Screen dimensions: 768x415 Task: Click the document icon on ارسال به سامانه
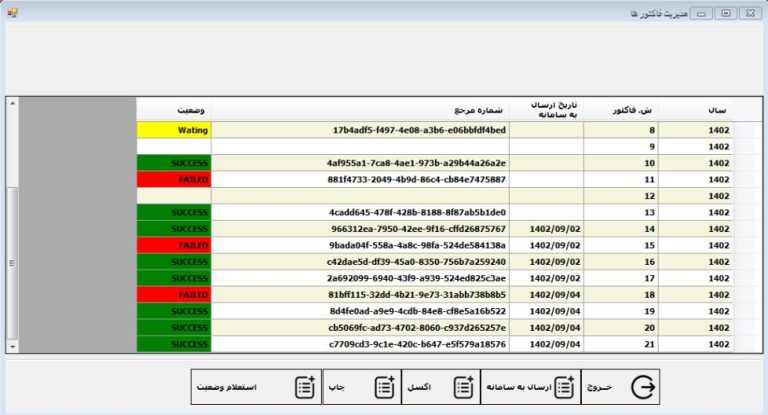click(x=564, y=387)
